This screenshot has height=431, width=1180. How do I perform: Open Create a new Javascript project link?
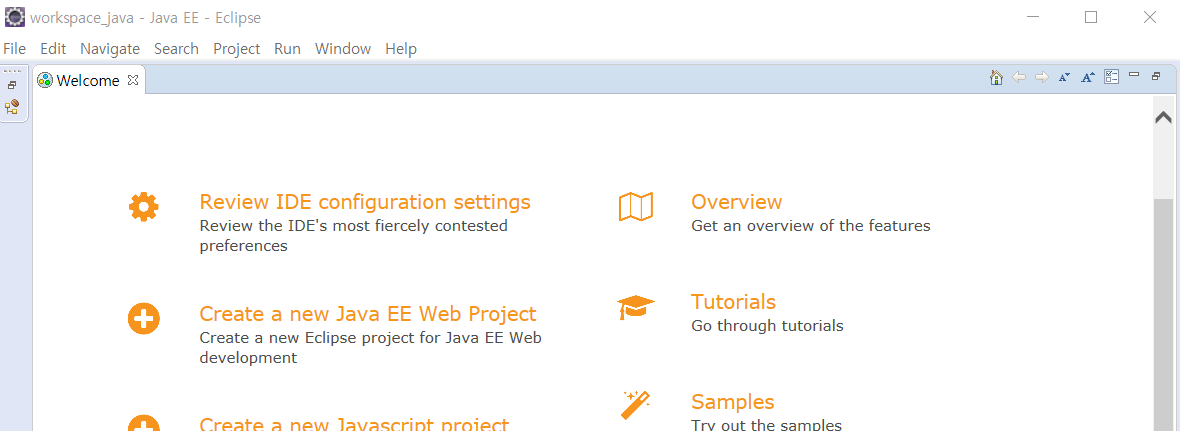coord(354,424)
